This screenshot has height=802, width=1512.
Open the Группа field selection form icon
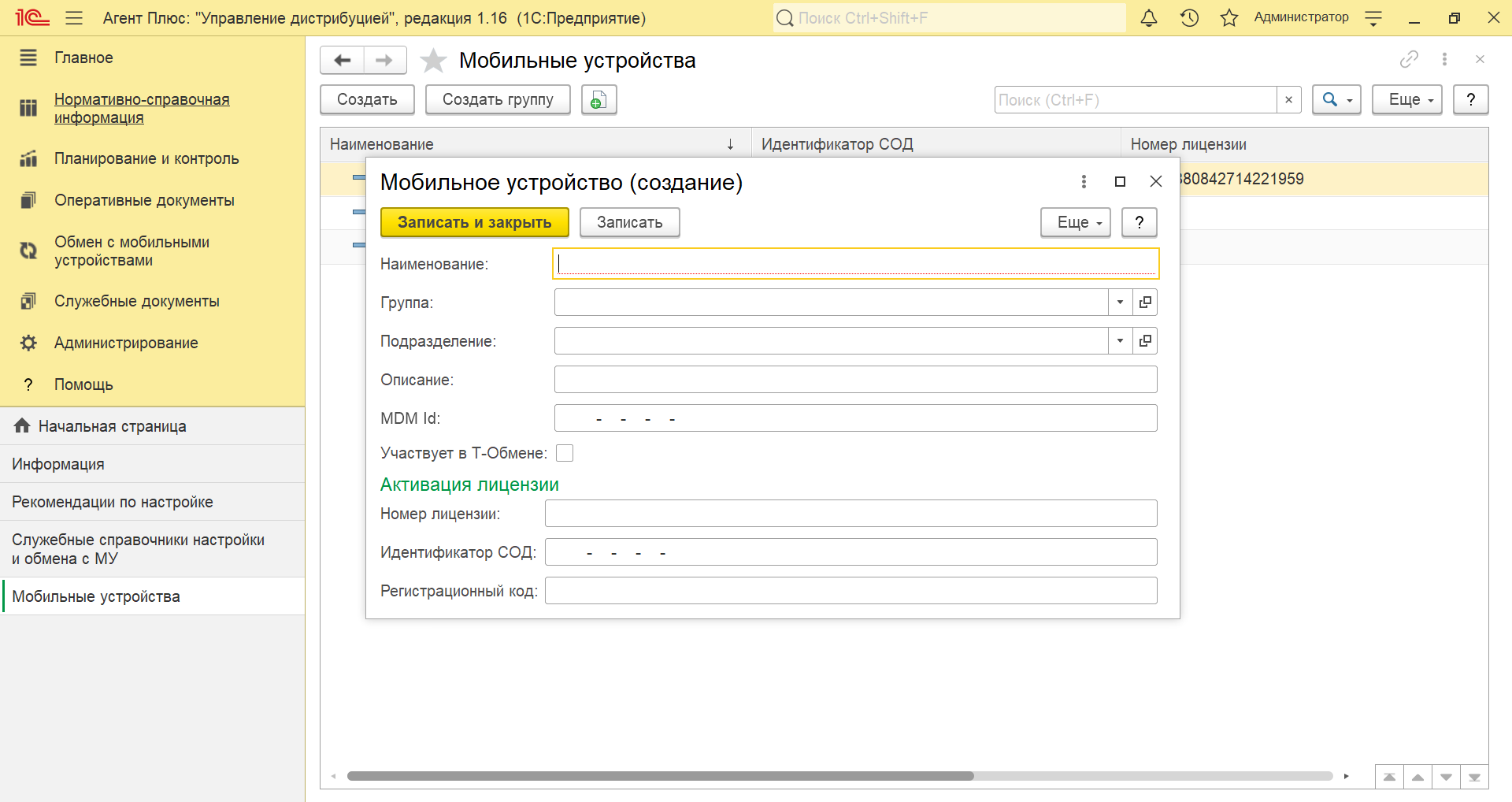point(1145,303)
